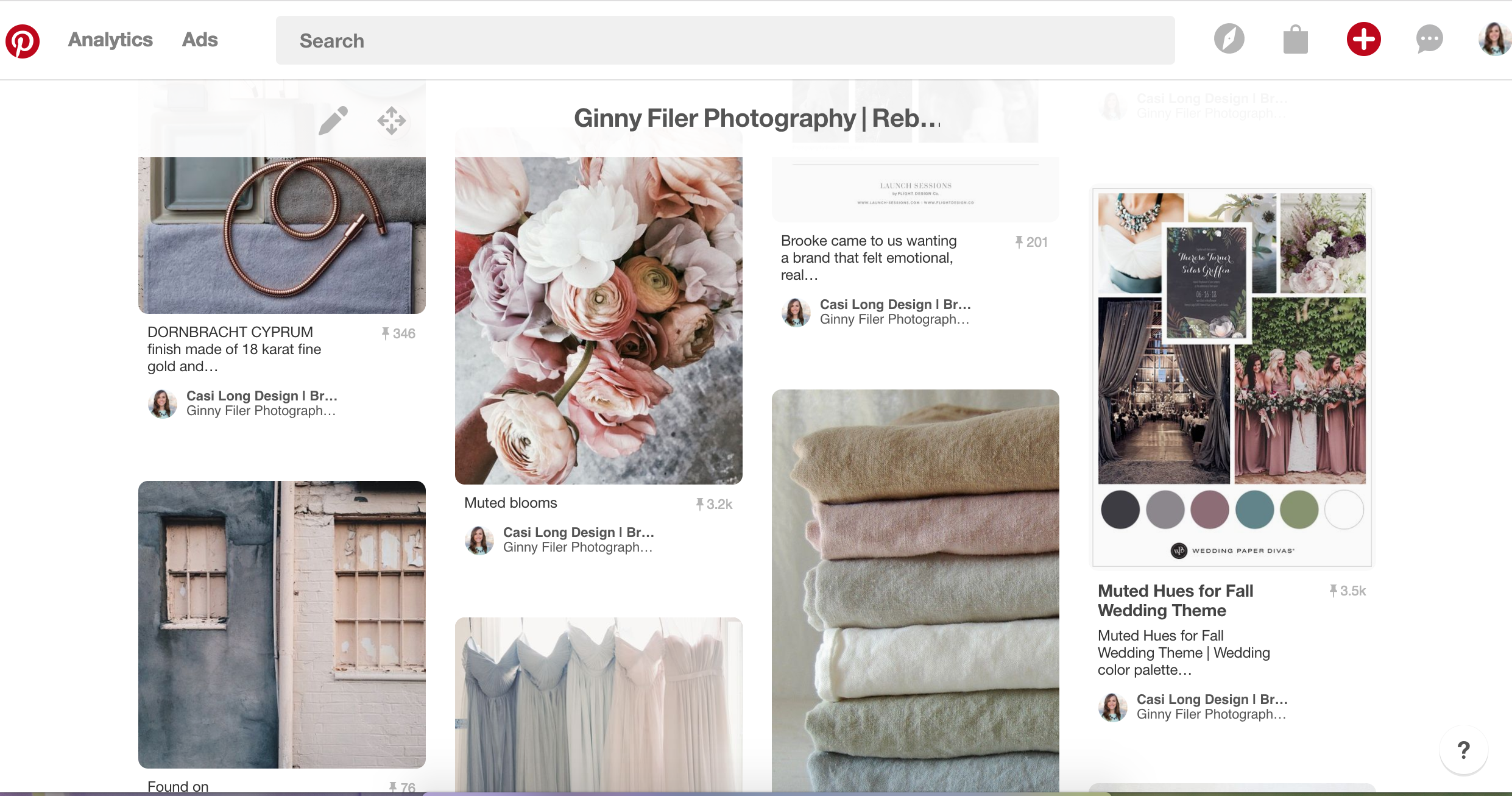Open the painted brick windows pin image
This screenshot has width=1512, height=796.
click(x=281, y=624)
